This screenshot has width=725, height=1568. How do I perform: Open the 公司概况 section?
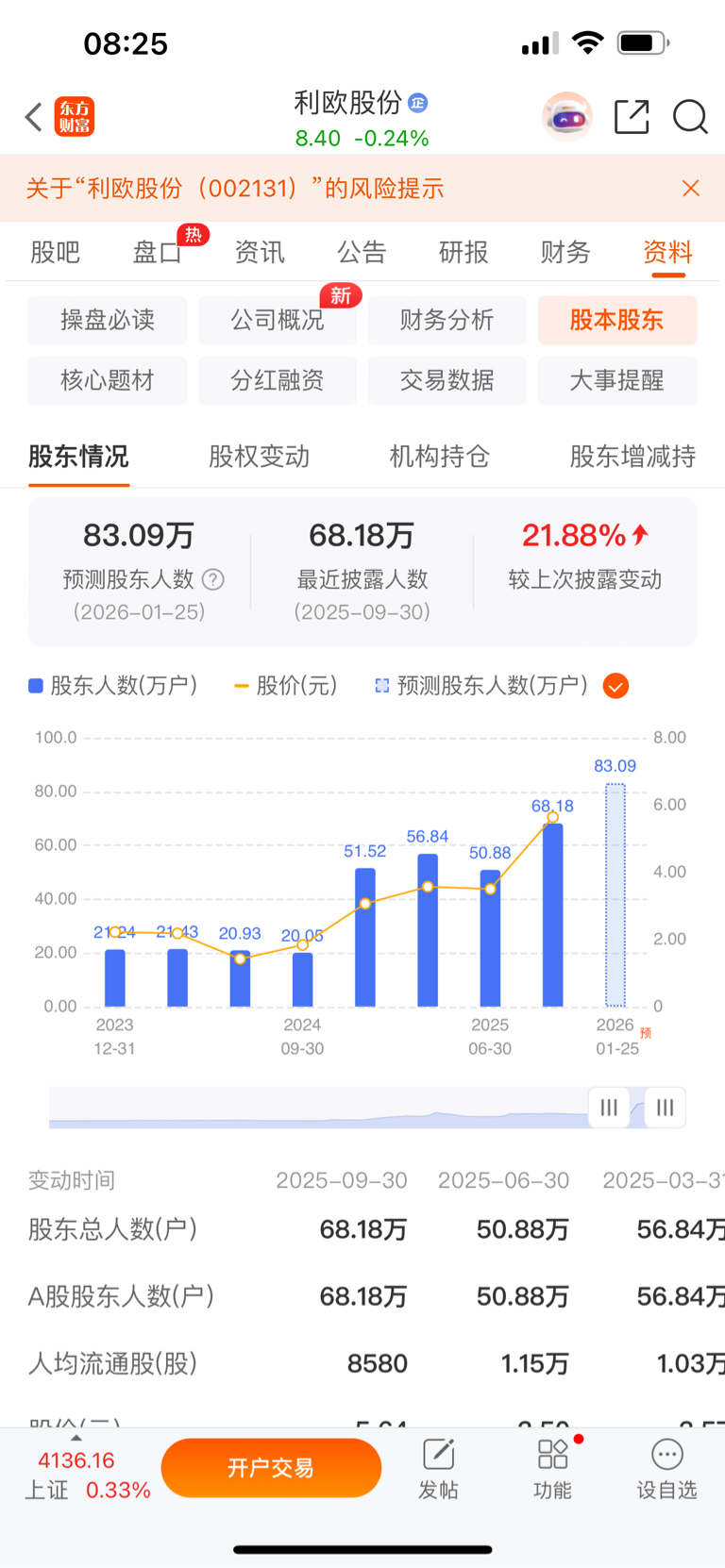pos(278,320)
